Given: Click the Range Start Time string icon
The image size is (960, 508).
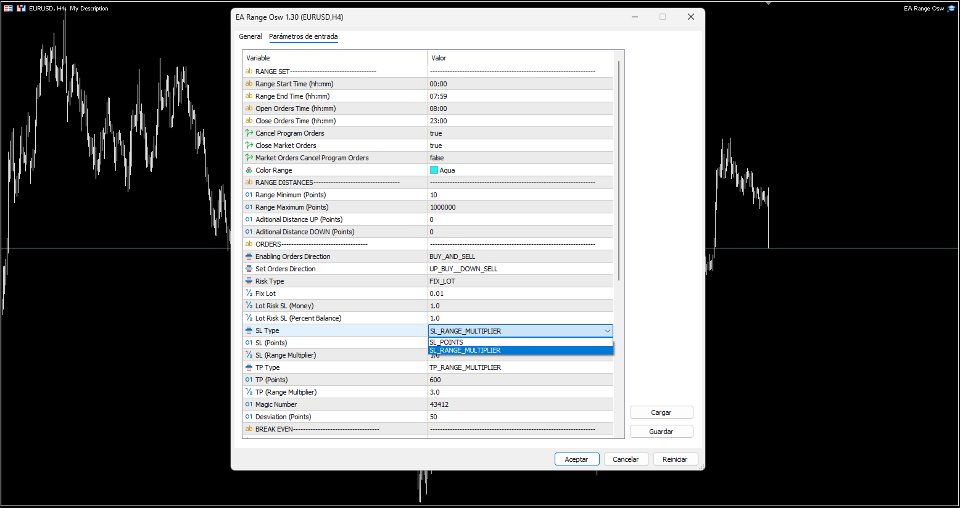Looking at the screenshot, I should pyautogui.click(x=249, y=84).
